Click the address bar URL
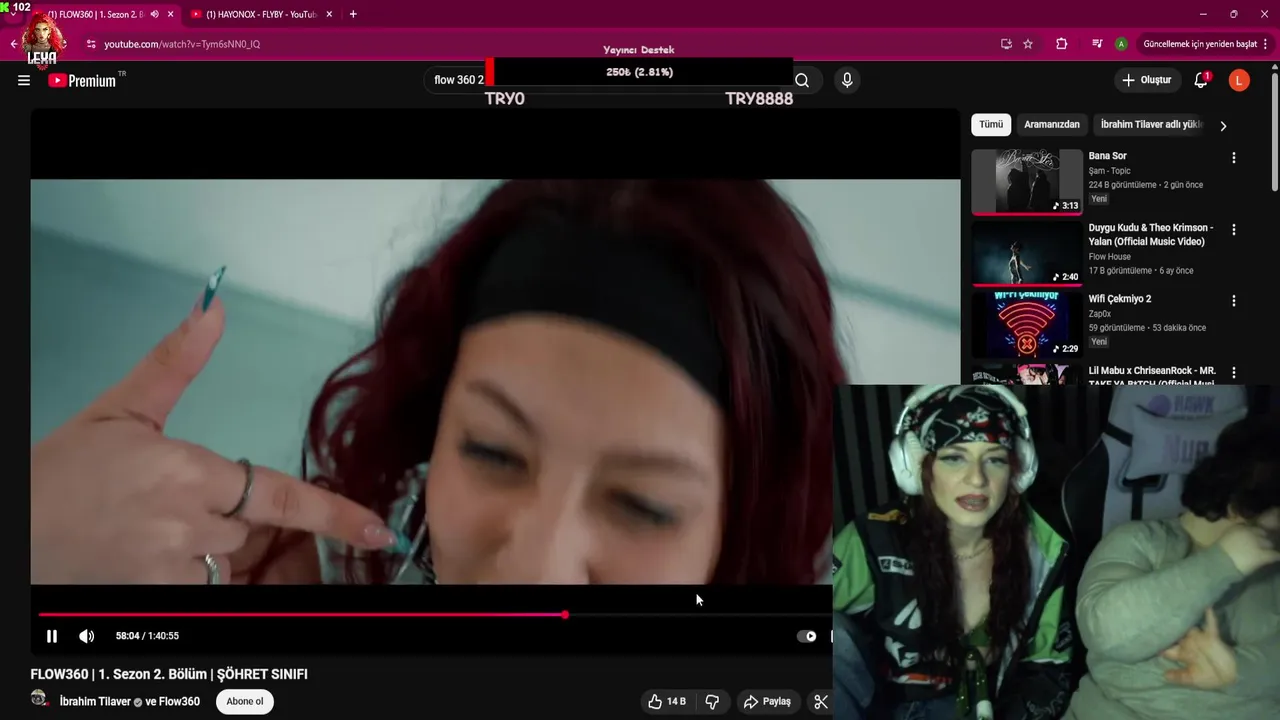Viewport: 1280px width, 720px height. (182, 44)
